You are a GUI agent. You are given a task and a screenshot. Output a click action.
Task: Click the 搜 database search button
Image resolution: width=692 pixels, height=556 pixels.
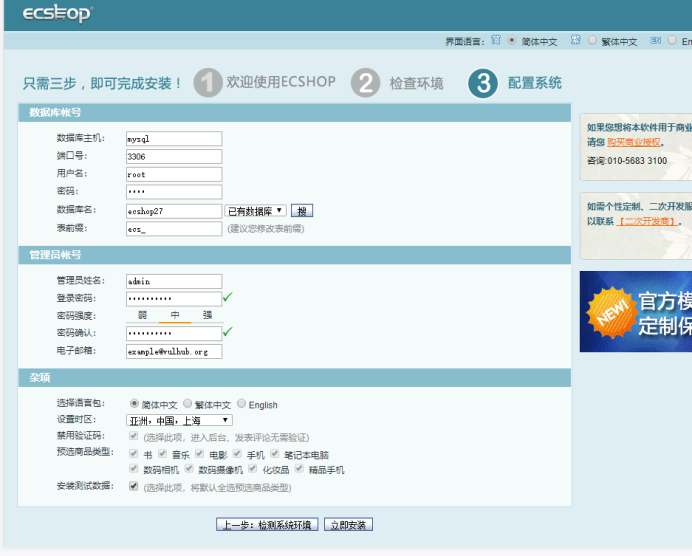[x=302, y=211]
